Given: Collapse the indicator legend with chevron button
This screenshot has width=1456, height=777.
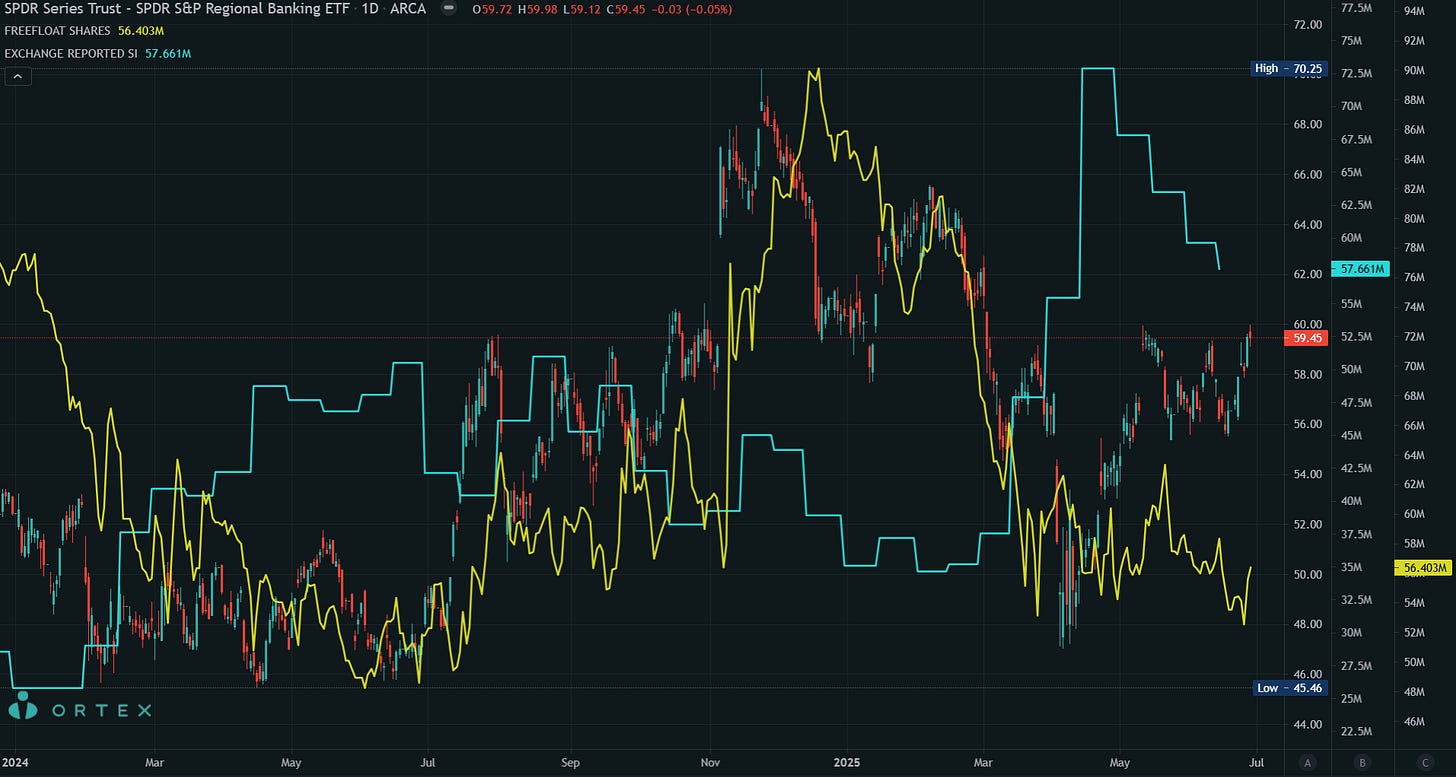Looking at the screenshot, I should click(18, 75).
